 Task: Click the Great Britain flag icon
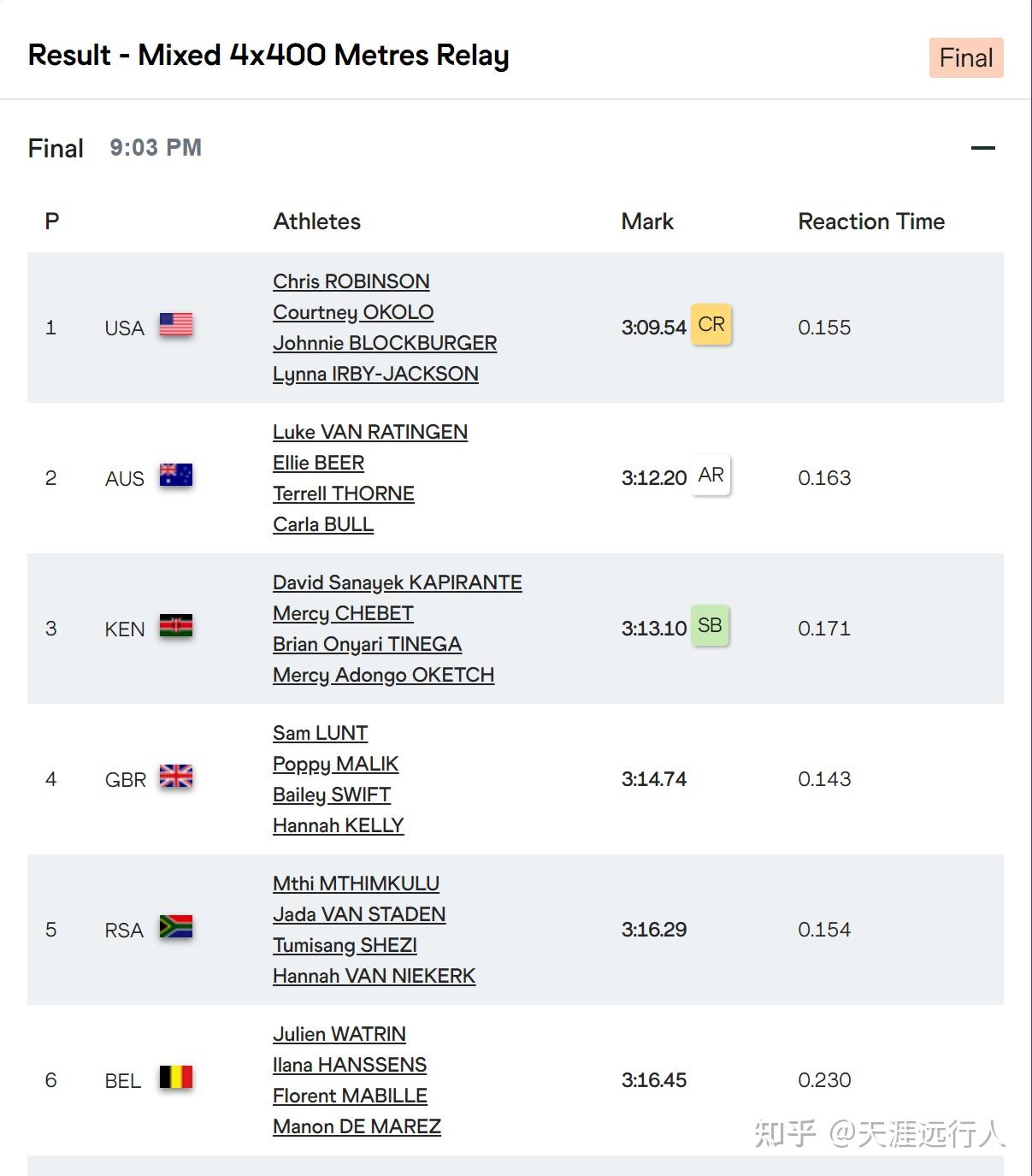(176, 777)
